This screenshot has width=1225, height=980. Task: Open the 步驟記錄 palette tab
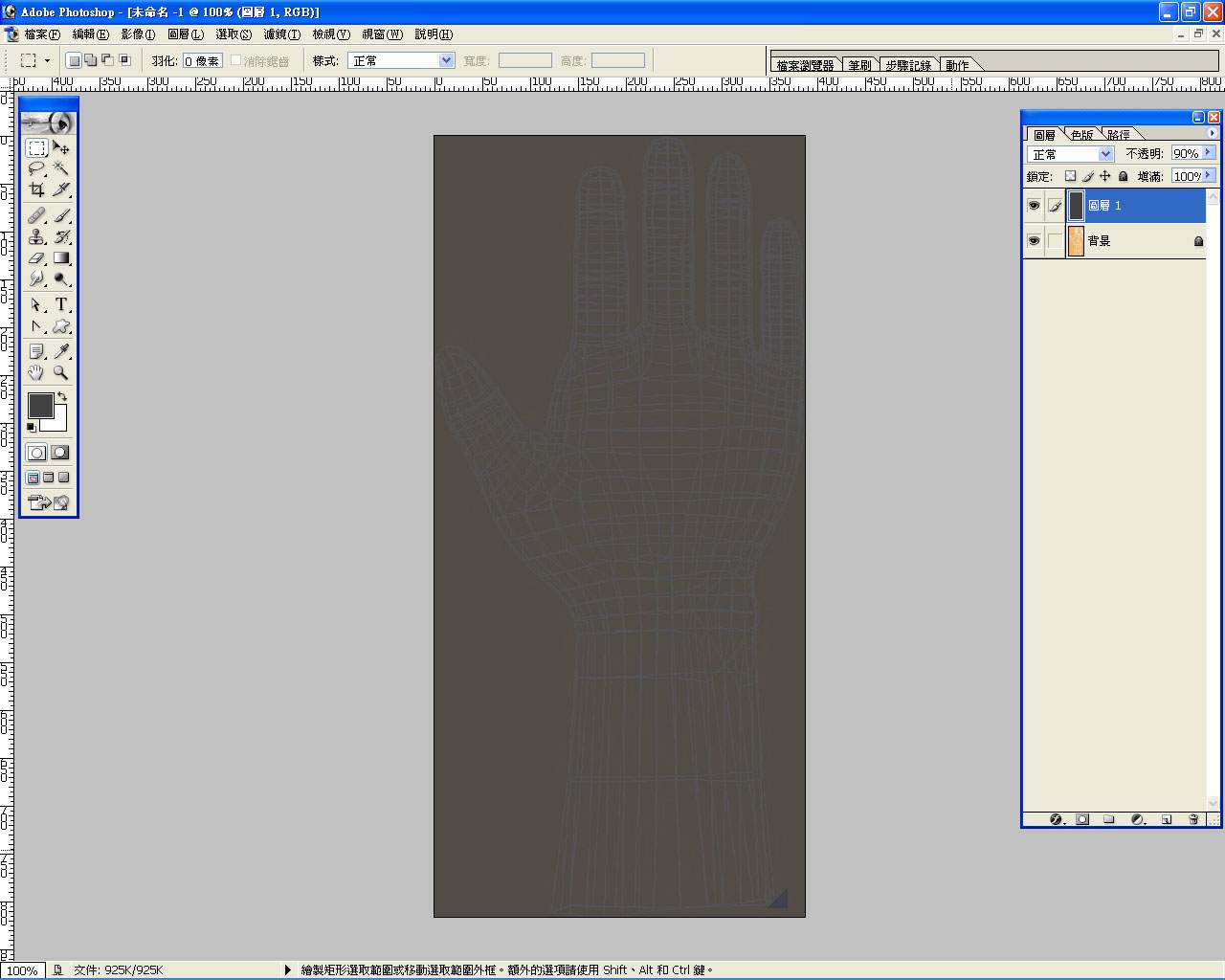[907, 65]
